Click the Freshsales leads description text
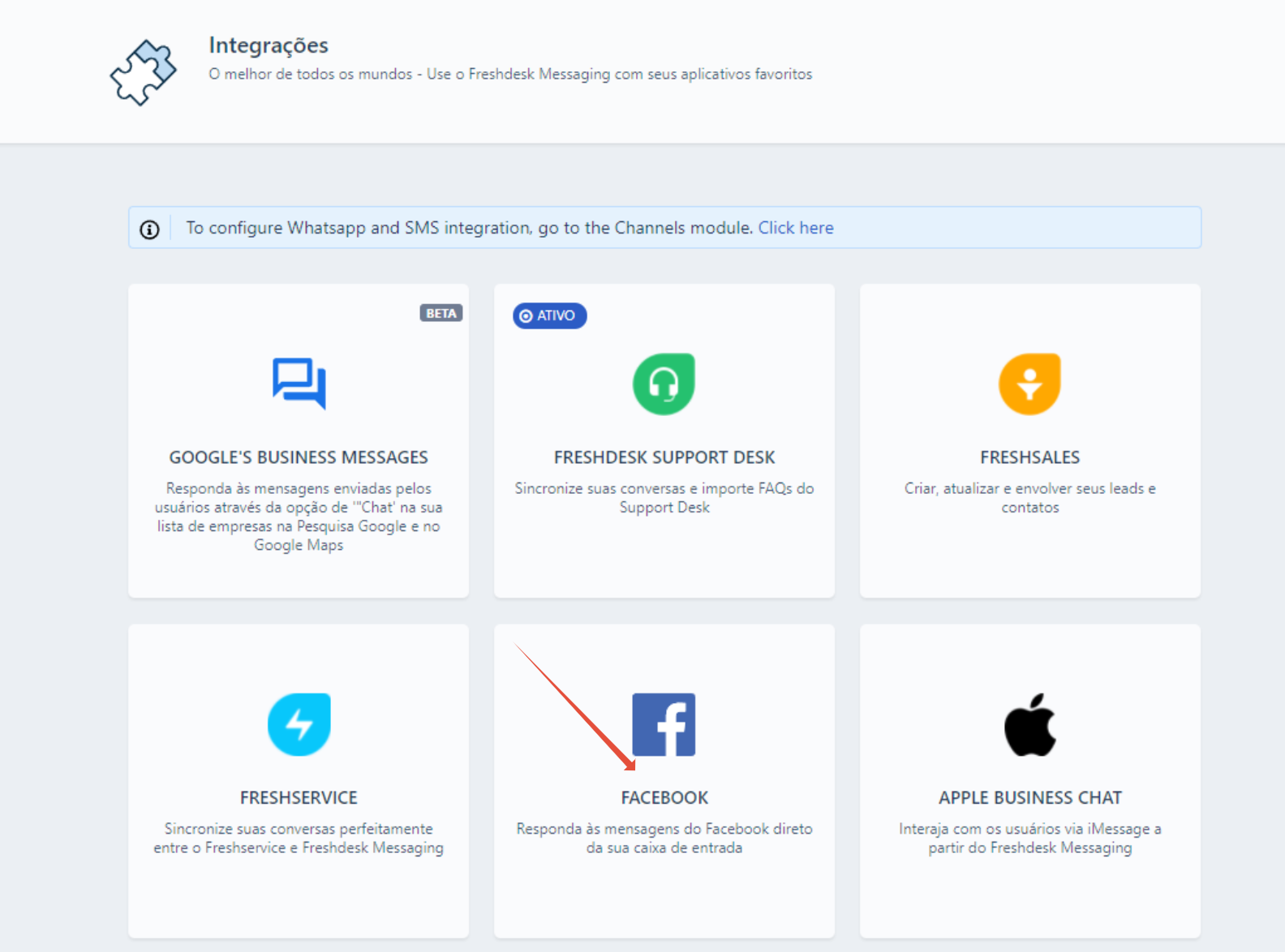The width and height of the screenshot is (1285, 952). pos(1030,498)
